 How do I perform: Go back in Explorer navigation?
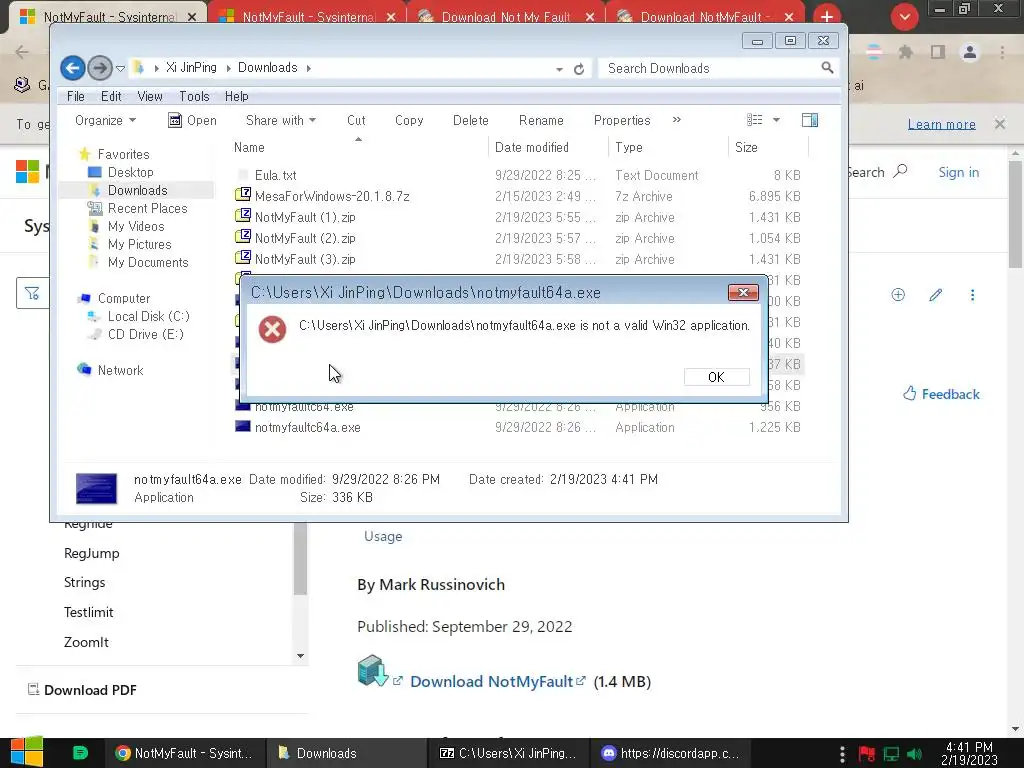pos(72,68)
